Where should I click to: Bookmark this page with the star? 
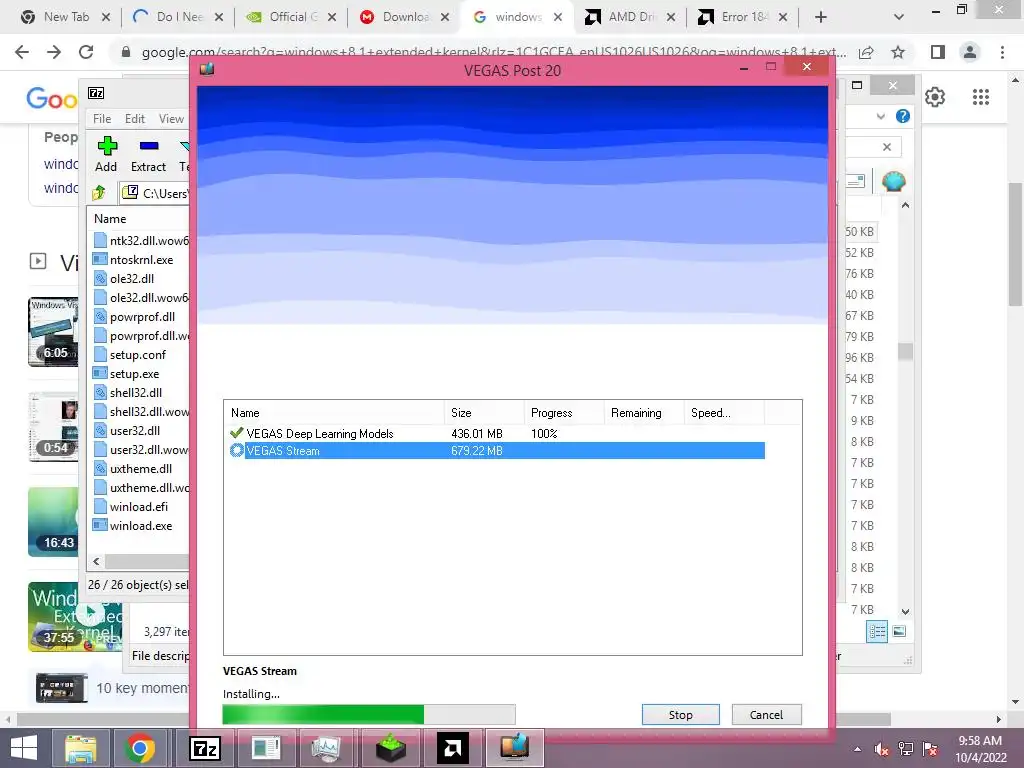tap(898, 52)
